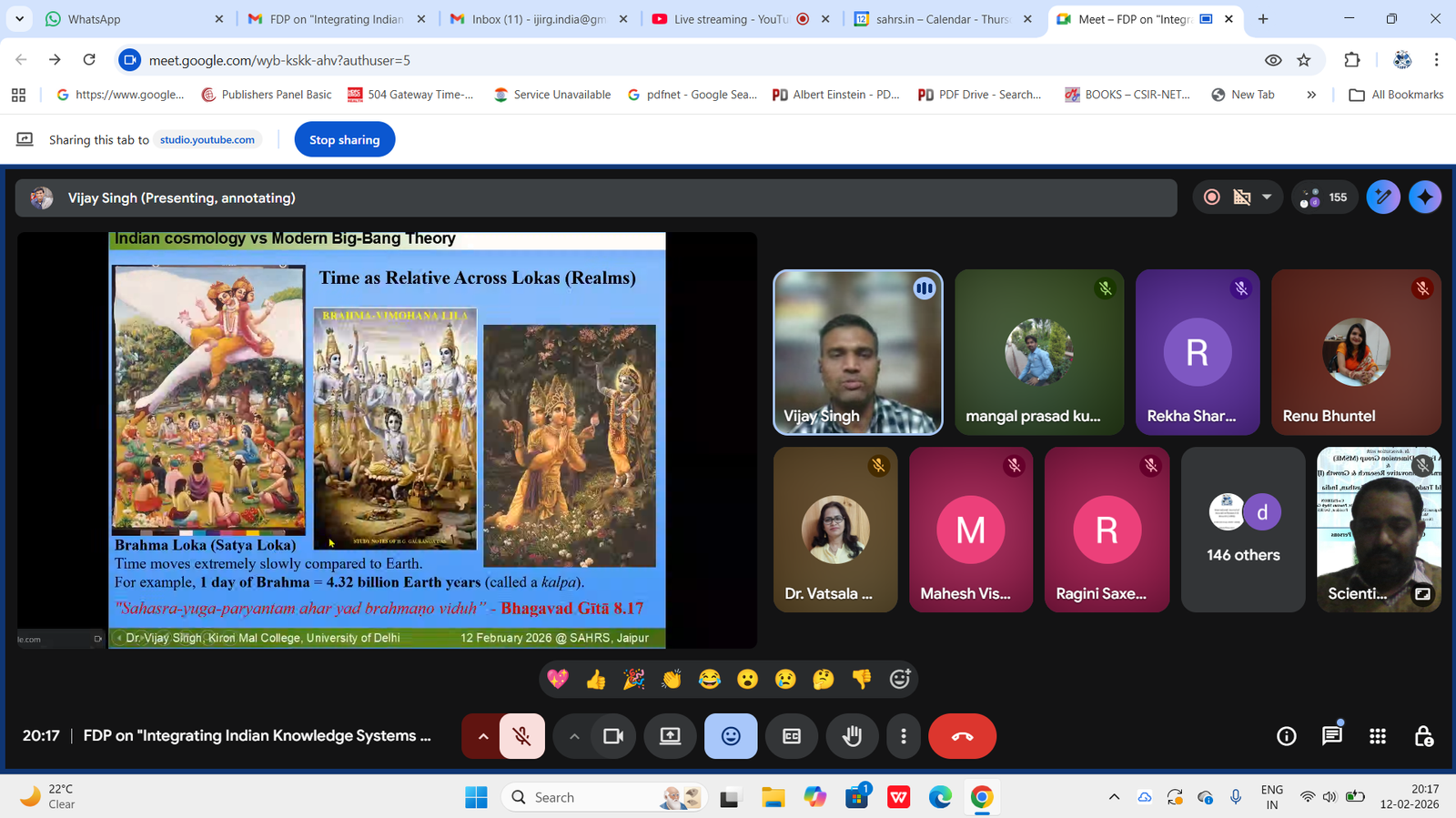
Task: Open the more options three-dot menu
Action: click(903, 736)
